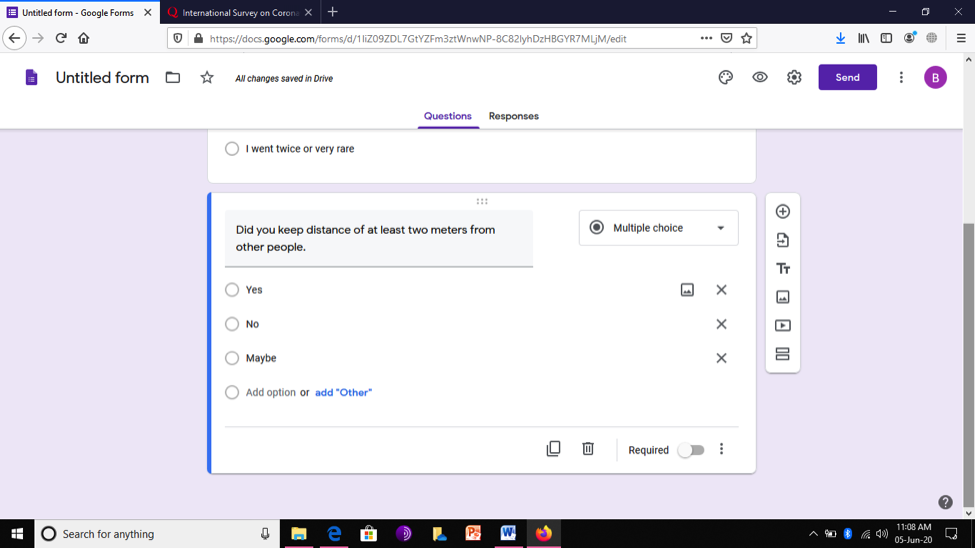Viewport: 975px width, 549px height.
Task: Toggle the Required switch
Action: (x=691, y=450)
